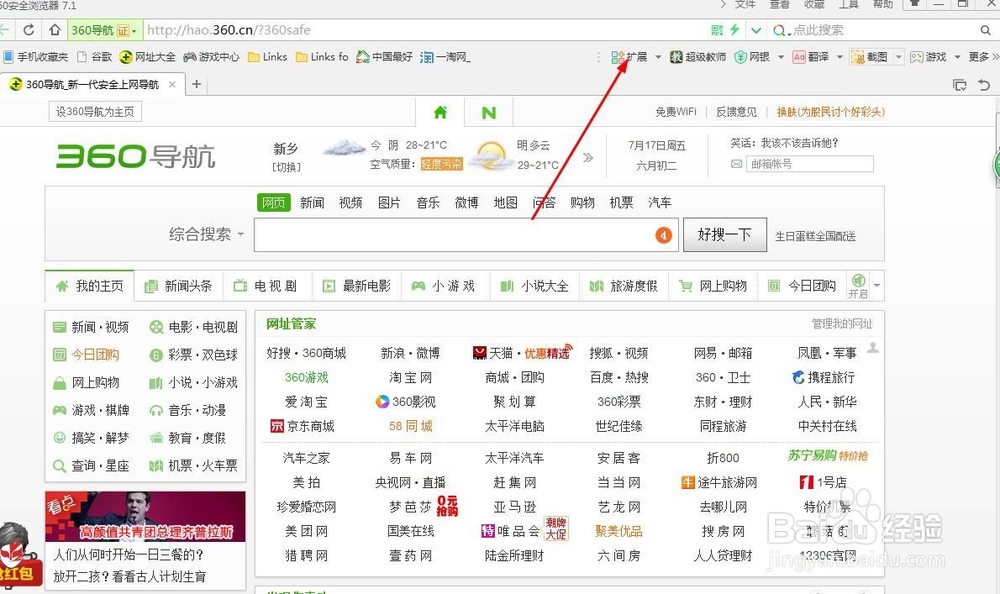Image resolution: width=1000 pixels, height=594 pixels.
Task: Click the 证 badge dropdown in the address bar
Action: click(126, 30)
